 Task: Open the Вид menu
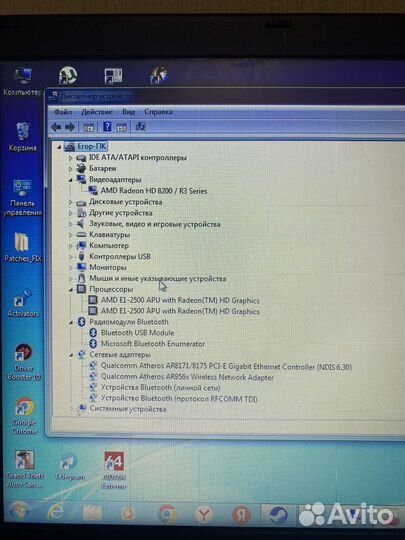click(x=128, y=112)
